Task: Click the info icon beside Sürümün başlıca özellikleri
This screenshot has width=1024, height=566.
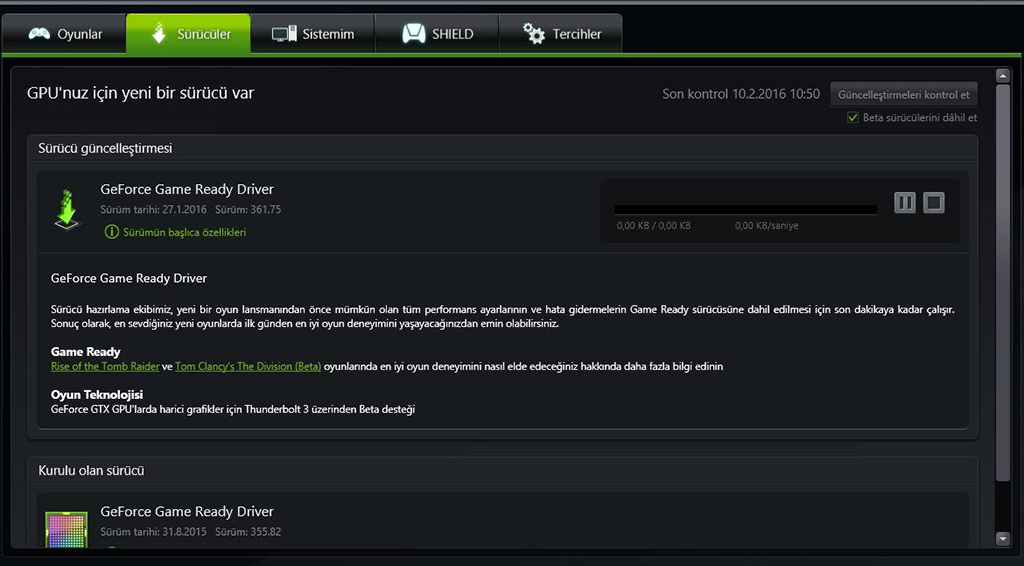Action: [x=112, y=232]
